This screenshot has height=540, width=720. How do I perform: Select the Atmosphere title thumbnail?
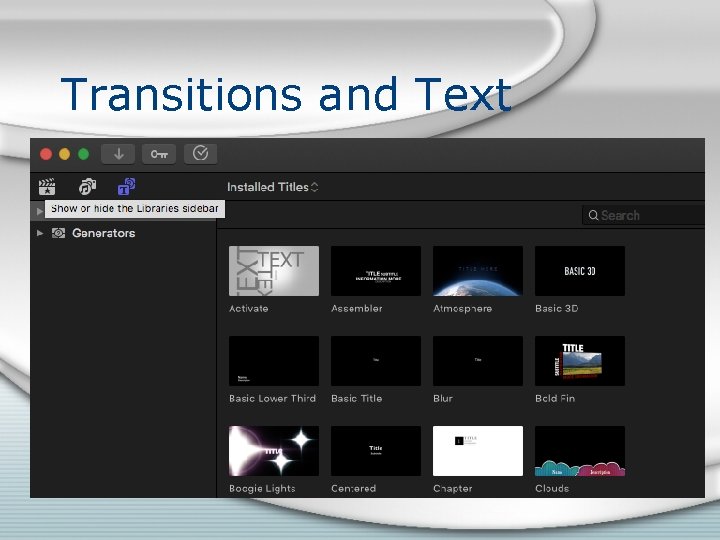(x=478, y=271)
